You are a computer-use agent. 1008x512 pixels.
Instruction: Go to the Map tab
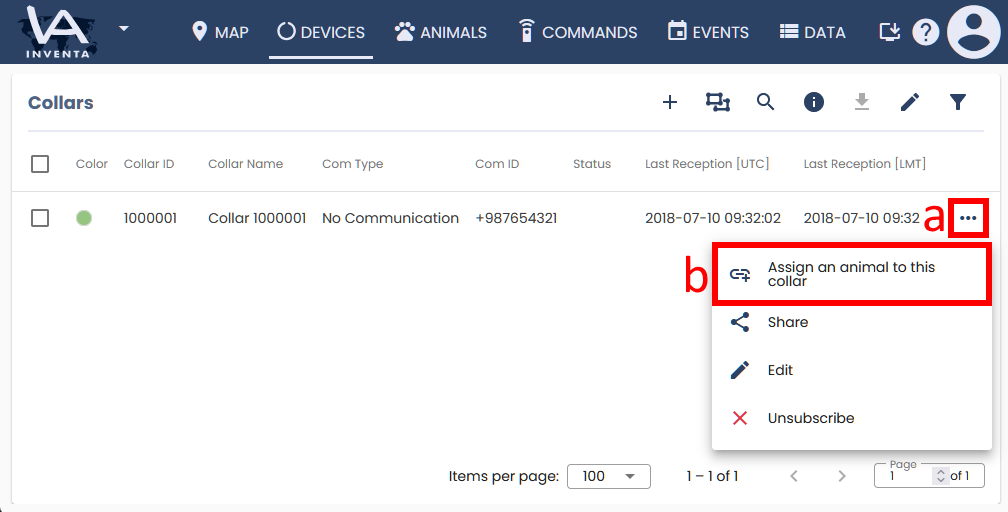220,32
